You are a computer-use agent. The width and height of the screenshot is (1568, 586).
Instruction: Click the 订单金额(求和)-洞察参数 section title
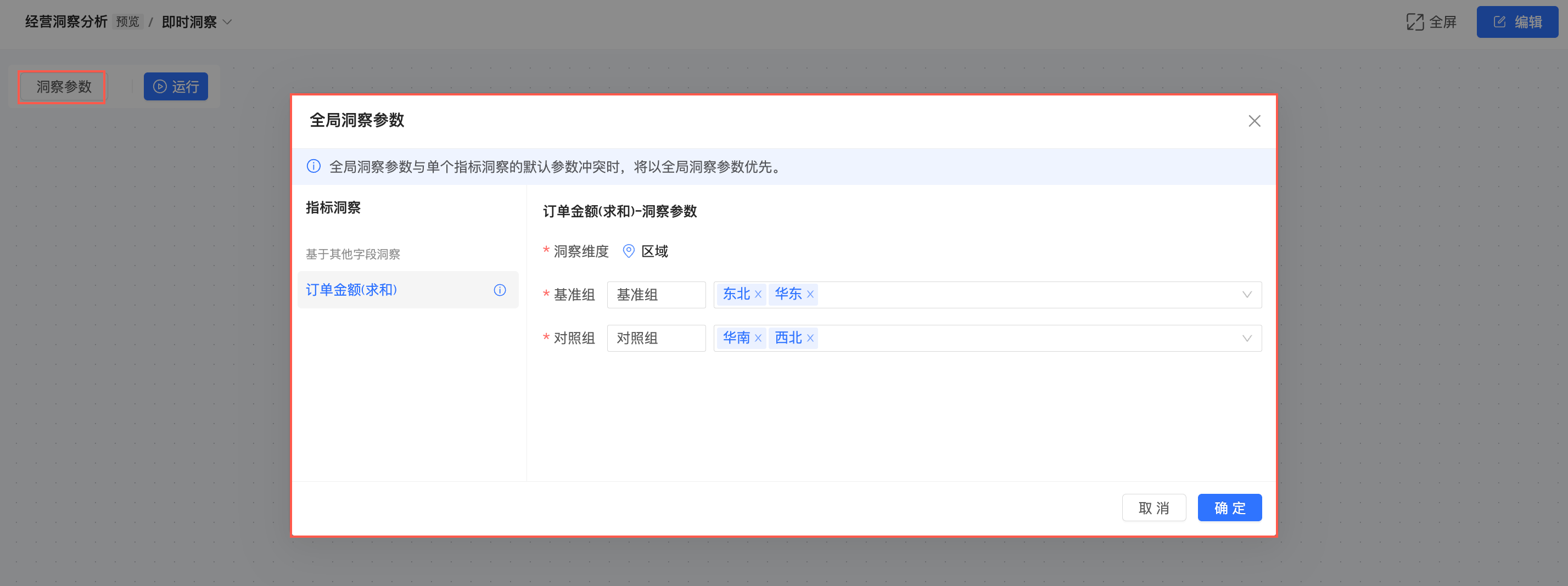coord(620,212)
